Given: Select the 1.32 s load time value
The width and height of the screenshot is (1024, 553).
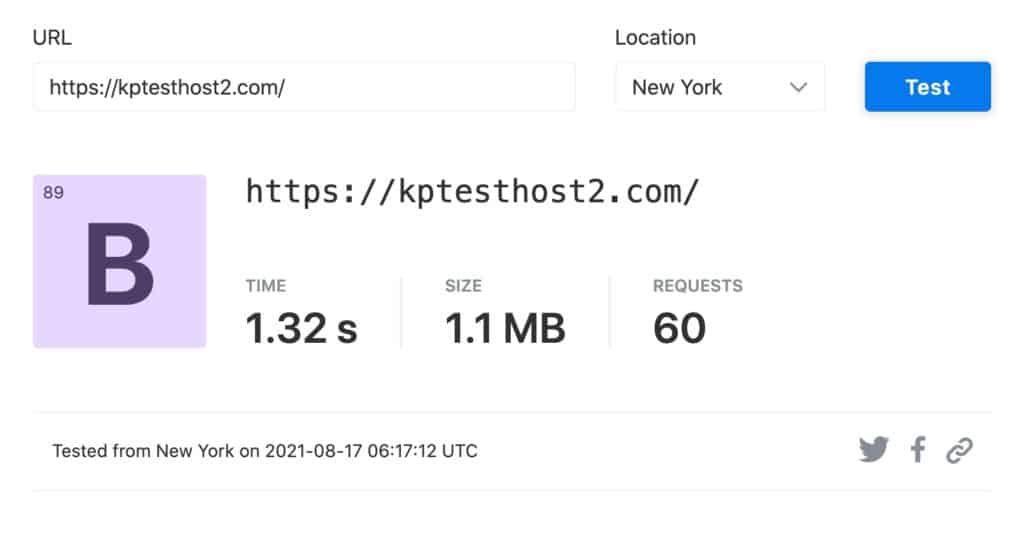Looking at the screenshot, I should (x=301, y=328).
